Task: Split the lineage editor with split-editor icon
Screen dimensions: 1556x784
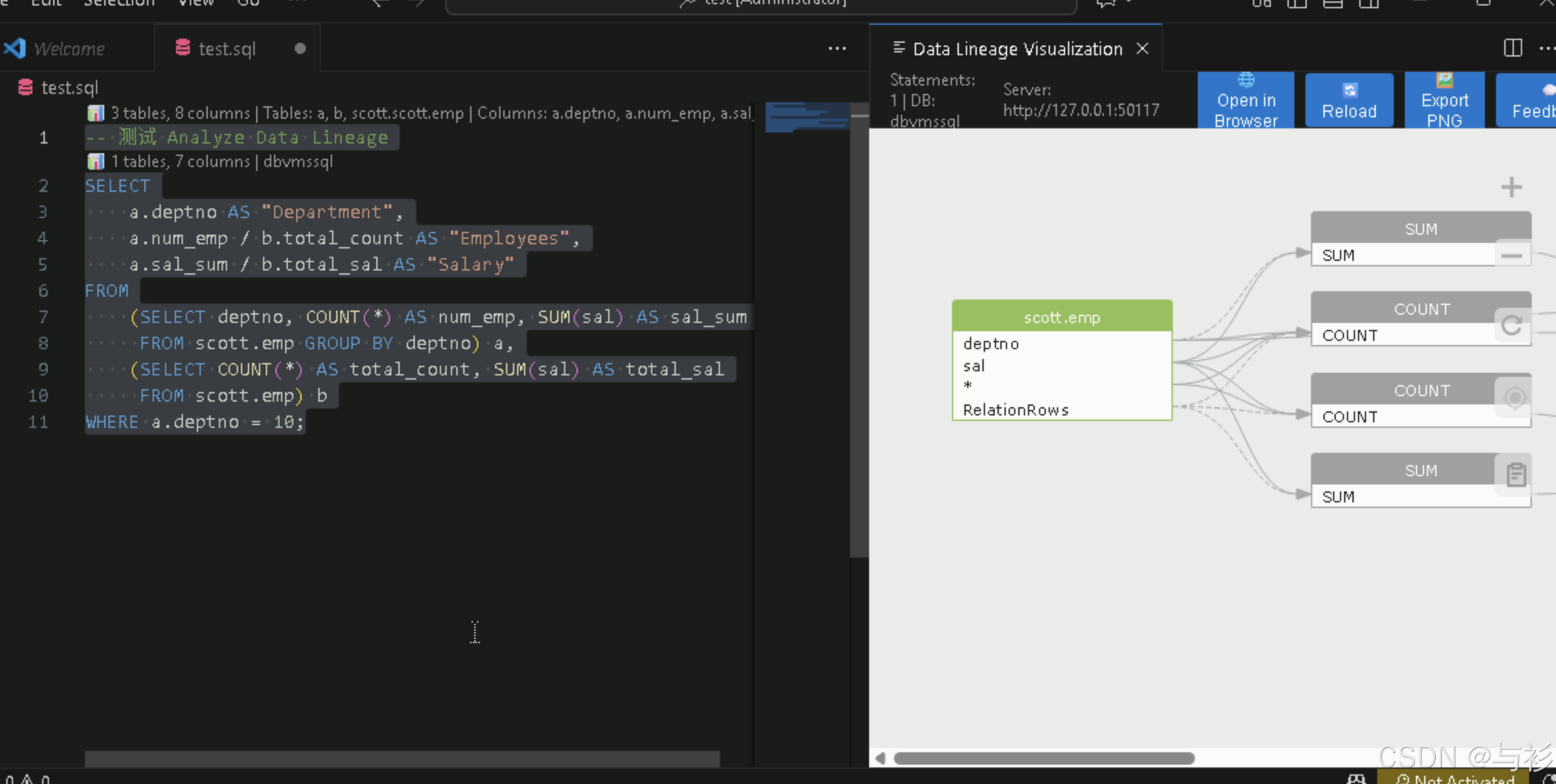Action: point(1513,48)
